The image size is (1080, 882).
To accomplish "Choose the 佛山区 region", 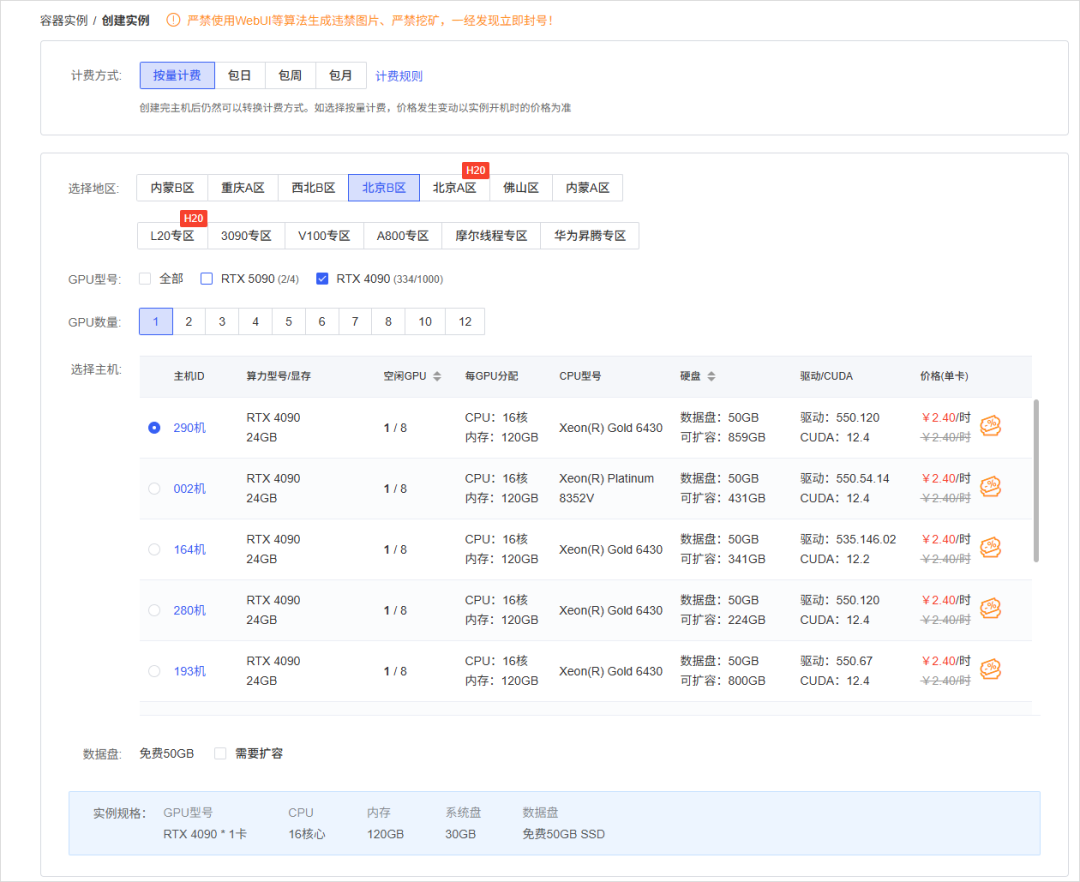I will pos(521,188).
